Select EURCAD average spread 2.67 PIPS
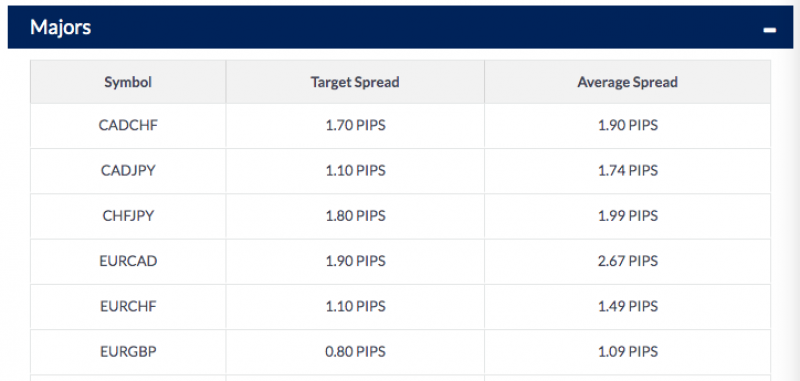The image size is (800, 381). click(628, 261)
